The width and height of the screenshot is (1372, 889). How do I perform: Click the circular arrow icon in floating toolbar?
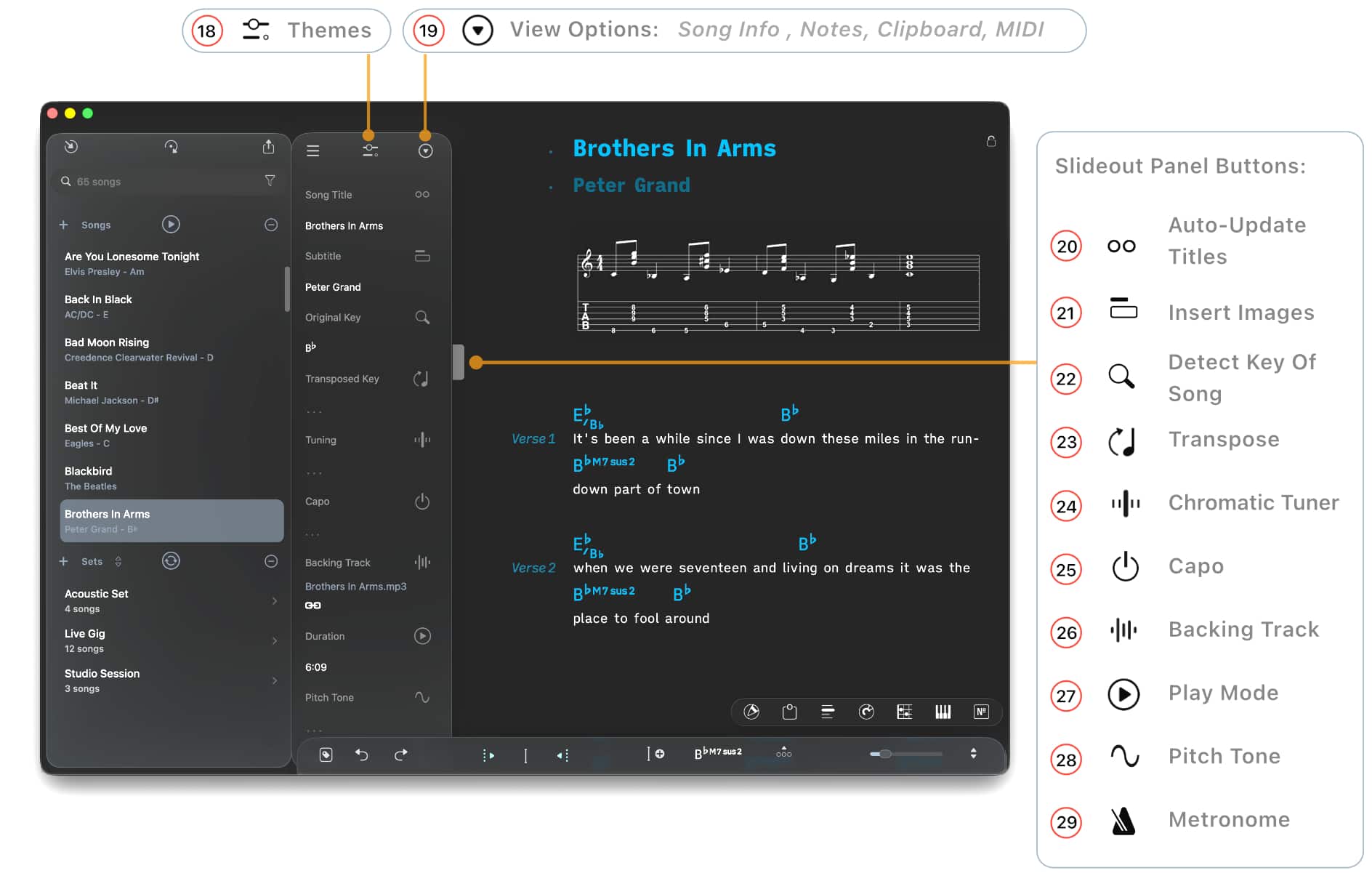866,712
